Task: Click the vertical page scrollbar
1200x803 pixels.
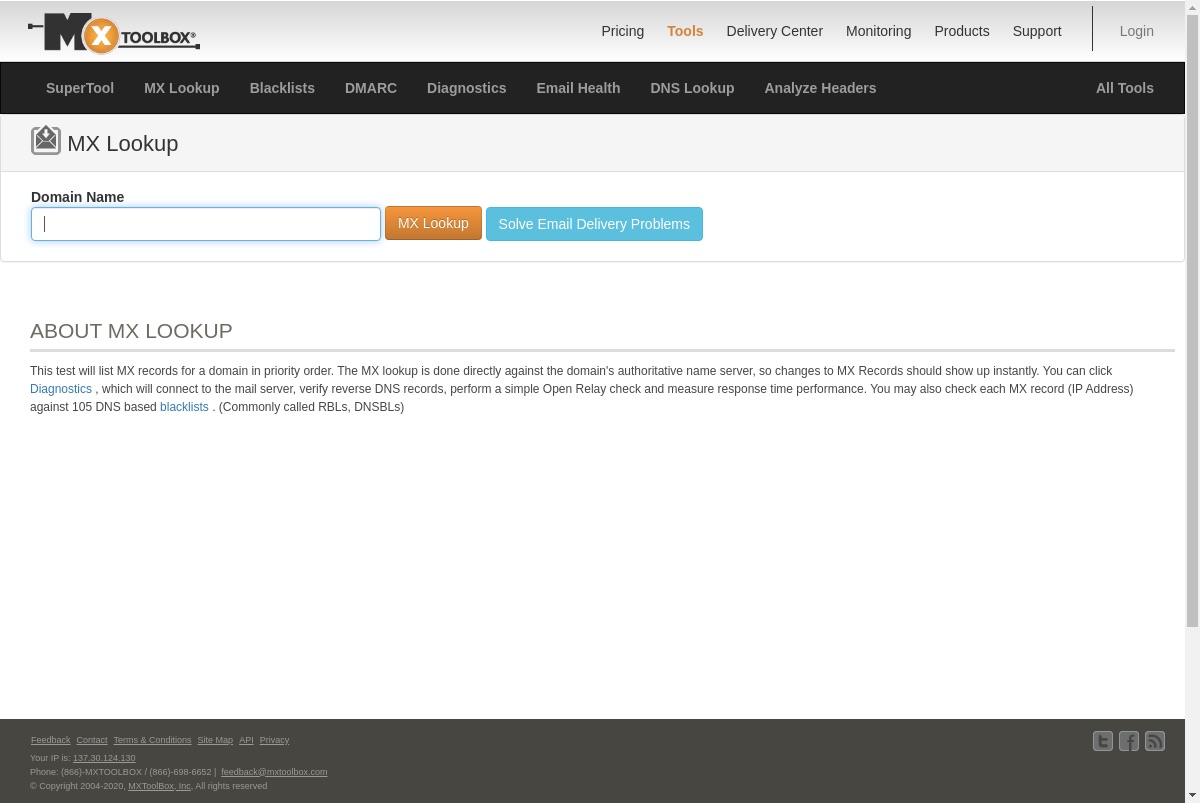Action: click(1192, 320)
